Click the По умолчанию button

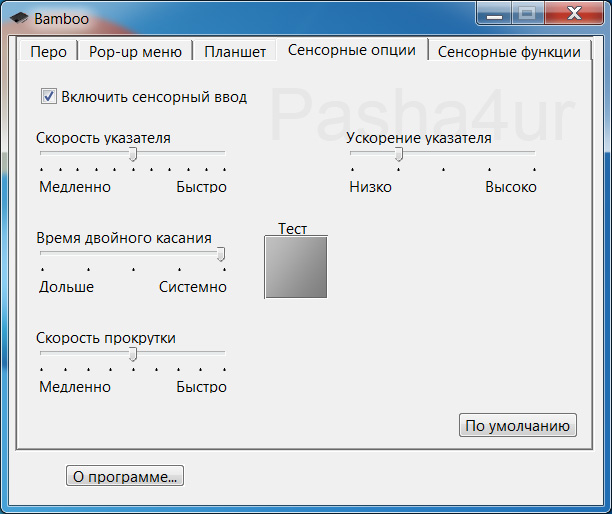pyautogui.click(x=518, y=425)
